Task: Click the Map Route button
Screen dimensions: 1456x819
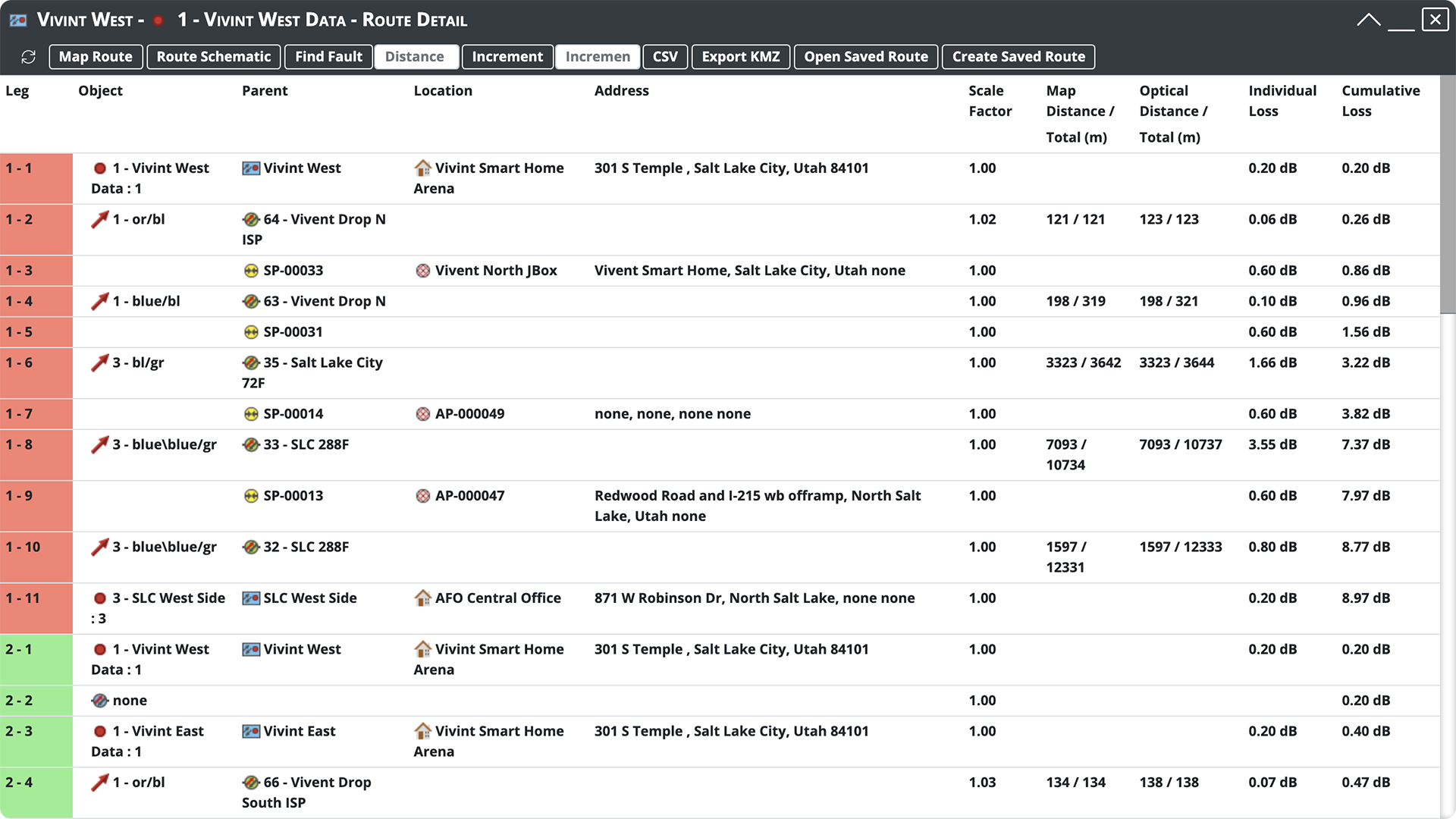Action: (95, 56)
